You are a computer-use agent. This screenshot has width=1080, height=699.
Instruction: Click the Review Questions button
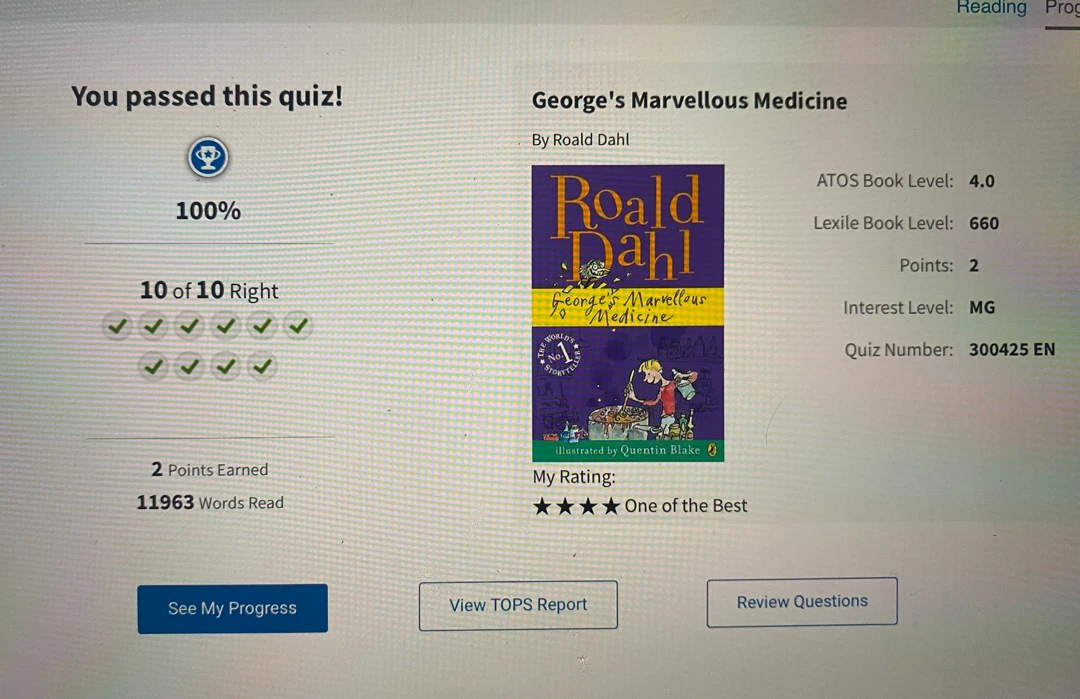[802, 602]
